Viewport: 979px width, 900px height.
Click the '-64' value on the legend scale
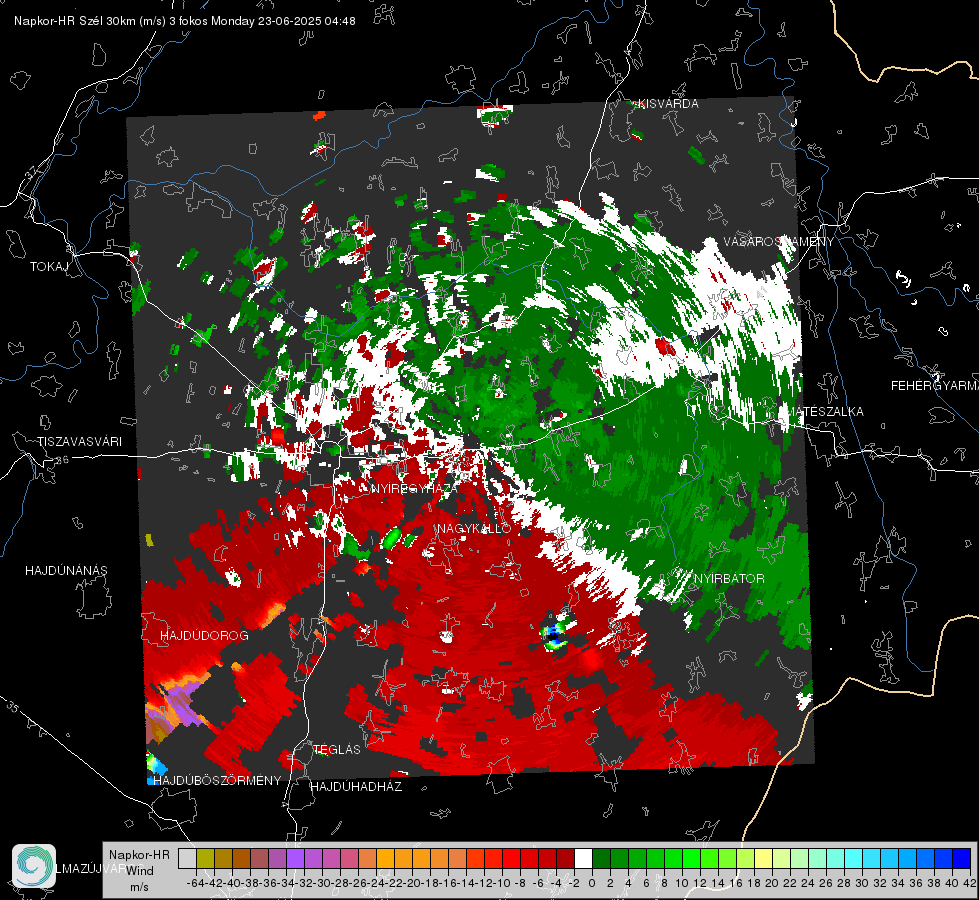coord(196,883)
